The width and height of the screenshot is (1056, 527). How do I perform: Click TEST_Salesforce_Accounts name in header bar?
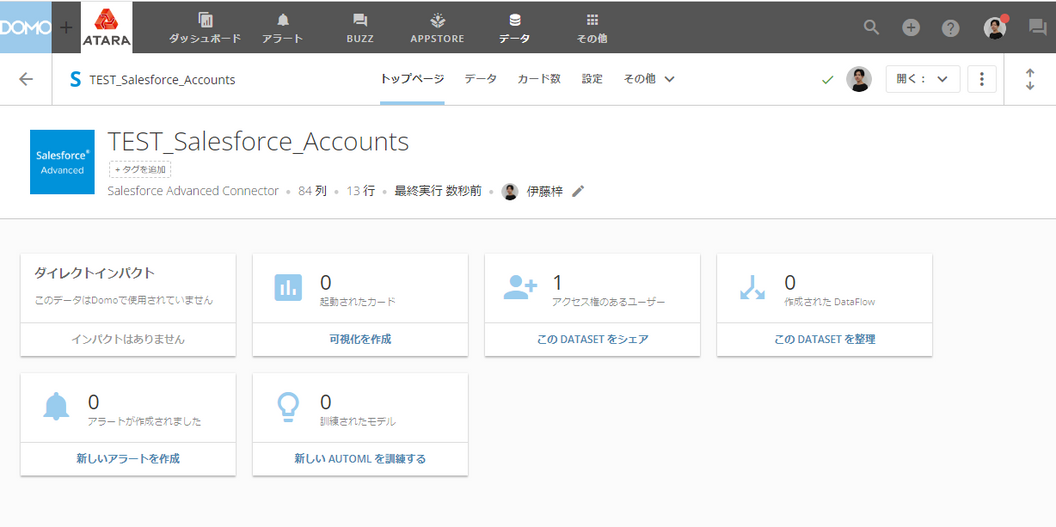[162, 79]
